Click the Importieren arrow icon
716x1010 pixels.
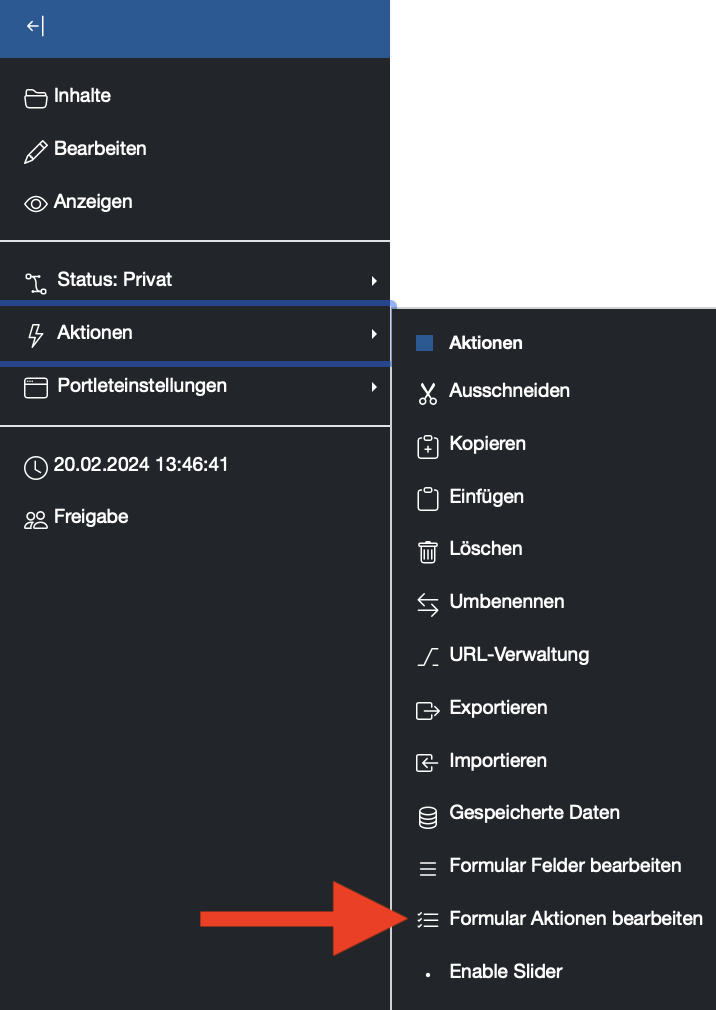(x=428, y=763)
